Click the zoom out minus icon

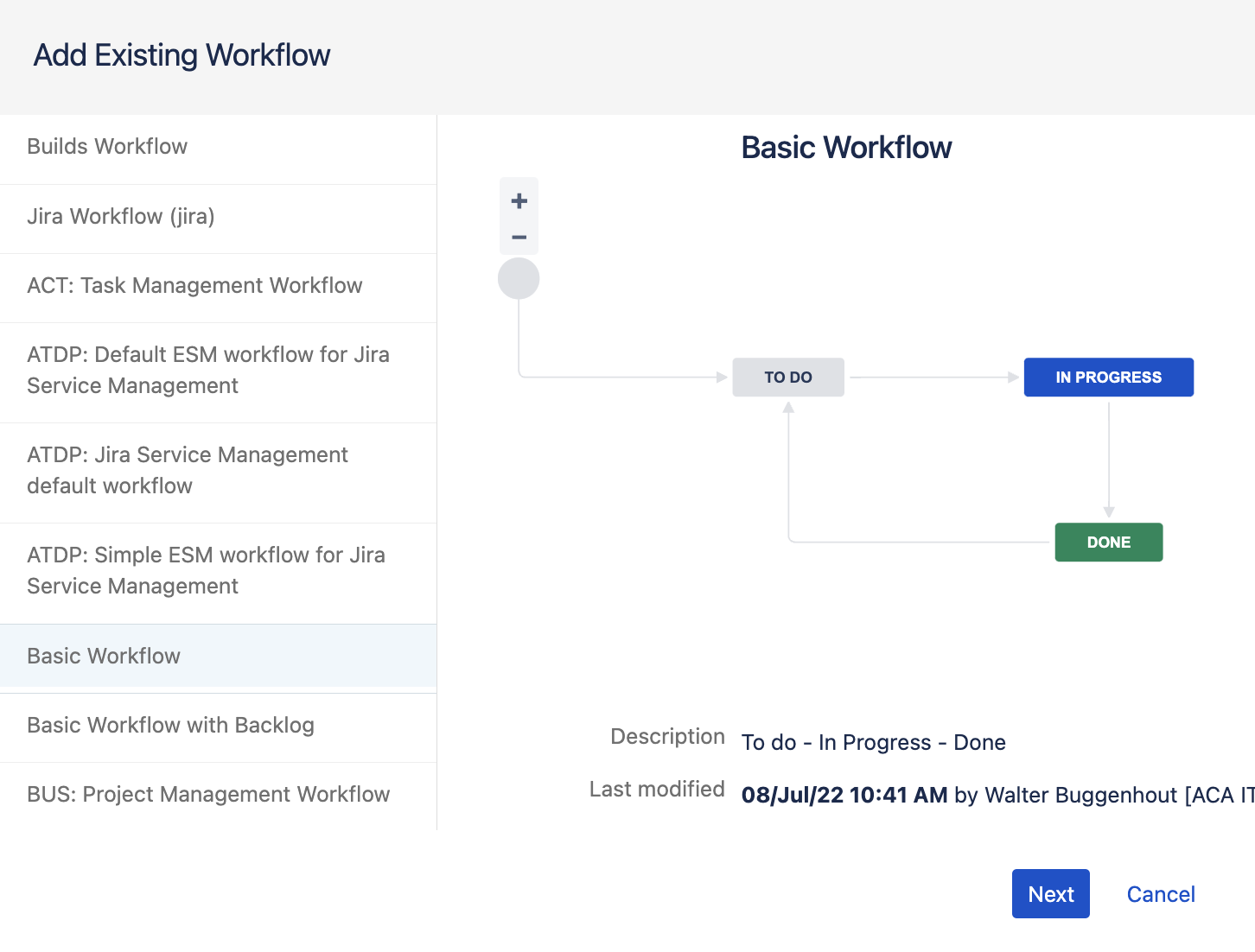(519, 236)
